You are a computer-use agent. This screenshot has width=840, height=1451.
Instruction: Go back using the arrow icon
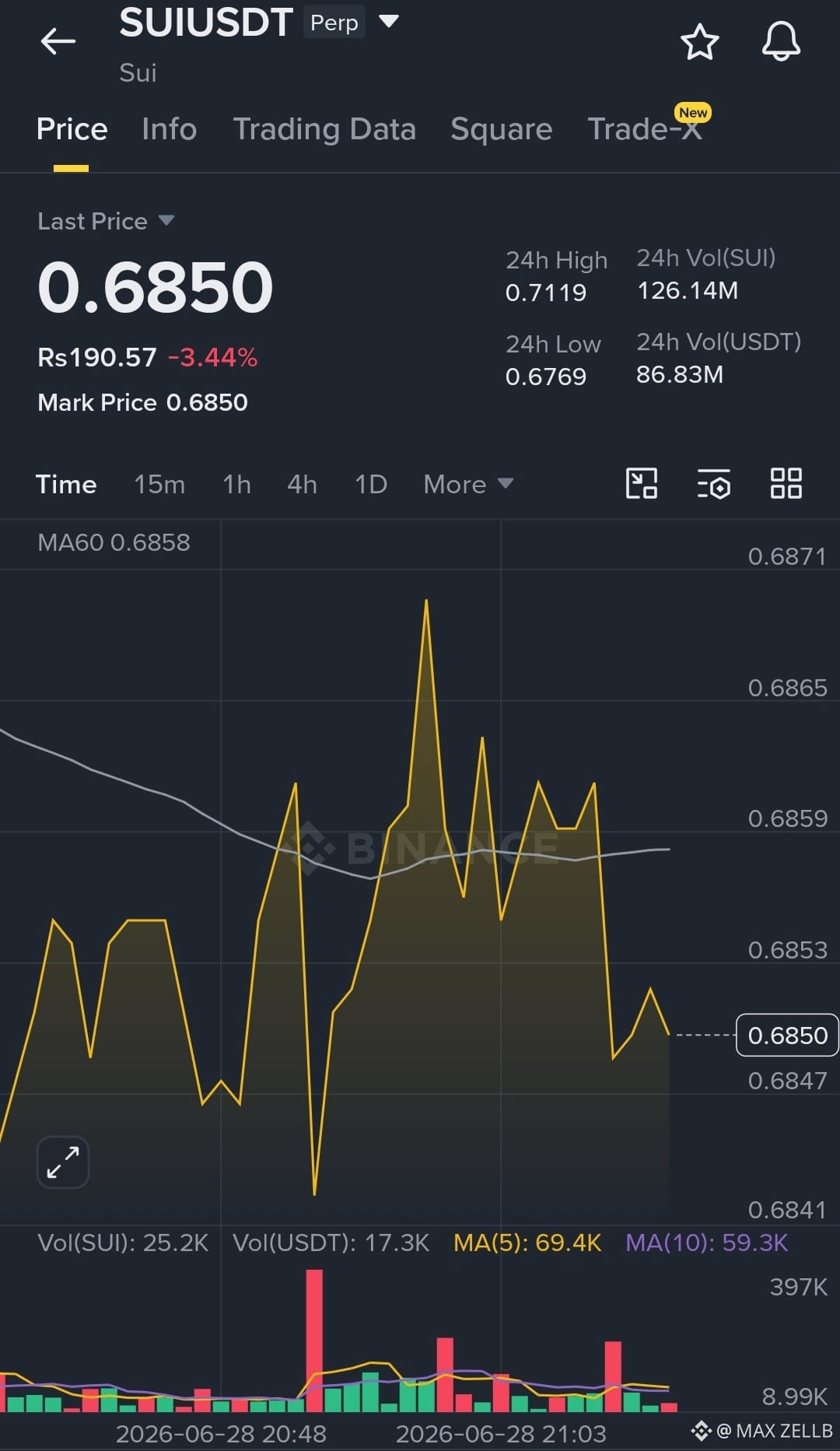tap(58, 41)
